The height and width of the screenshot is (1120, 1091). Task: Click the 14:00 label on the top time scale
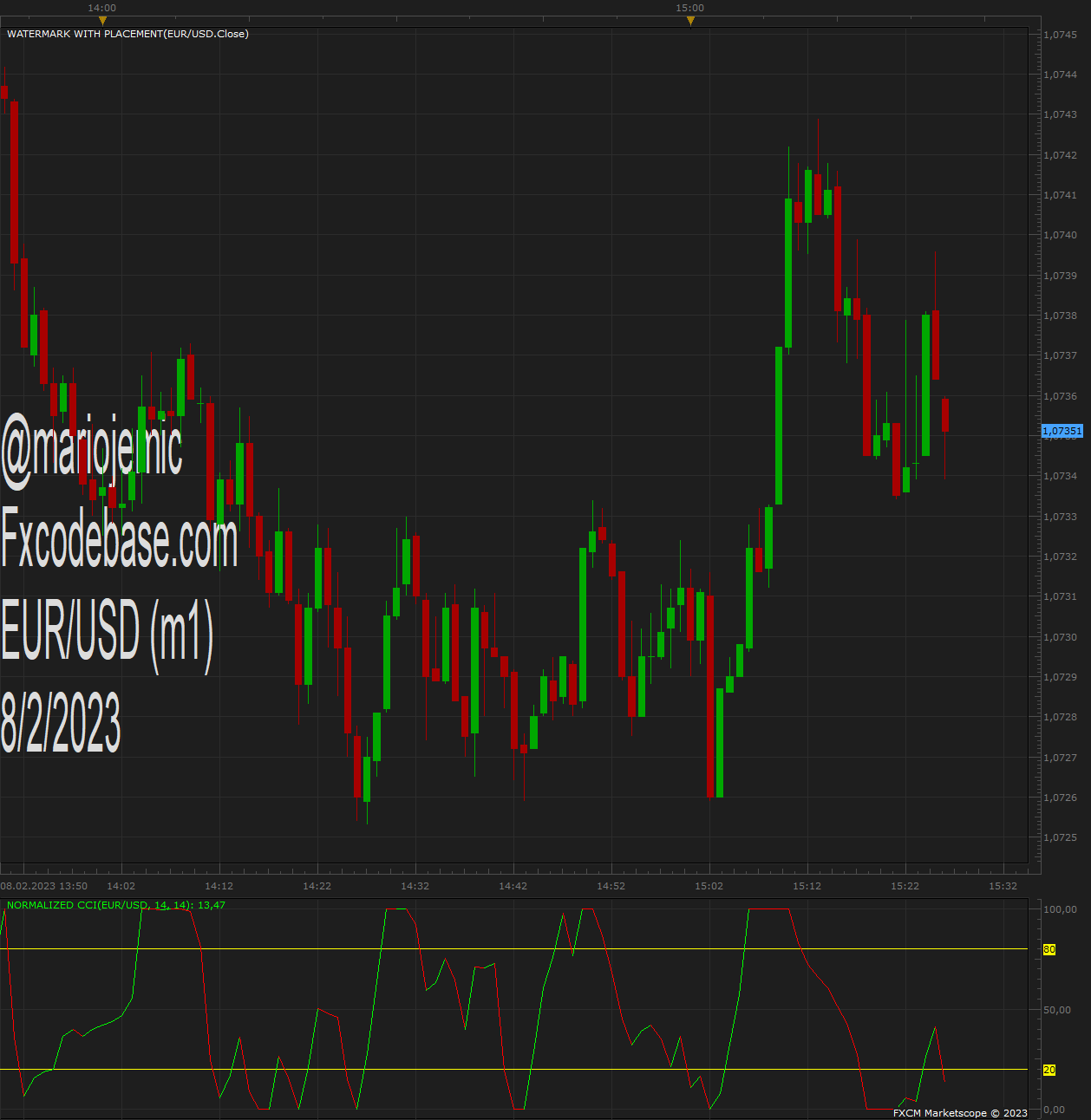coord(102,8)
